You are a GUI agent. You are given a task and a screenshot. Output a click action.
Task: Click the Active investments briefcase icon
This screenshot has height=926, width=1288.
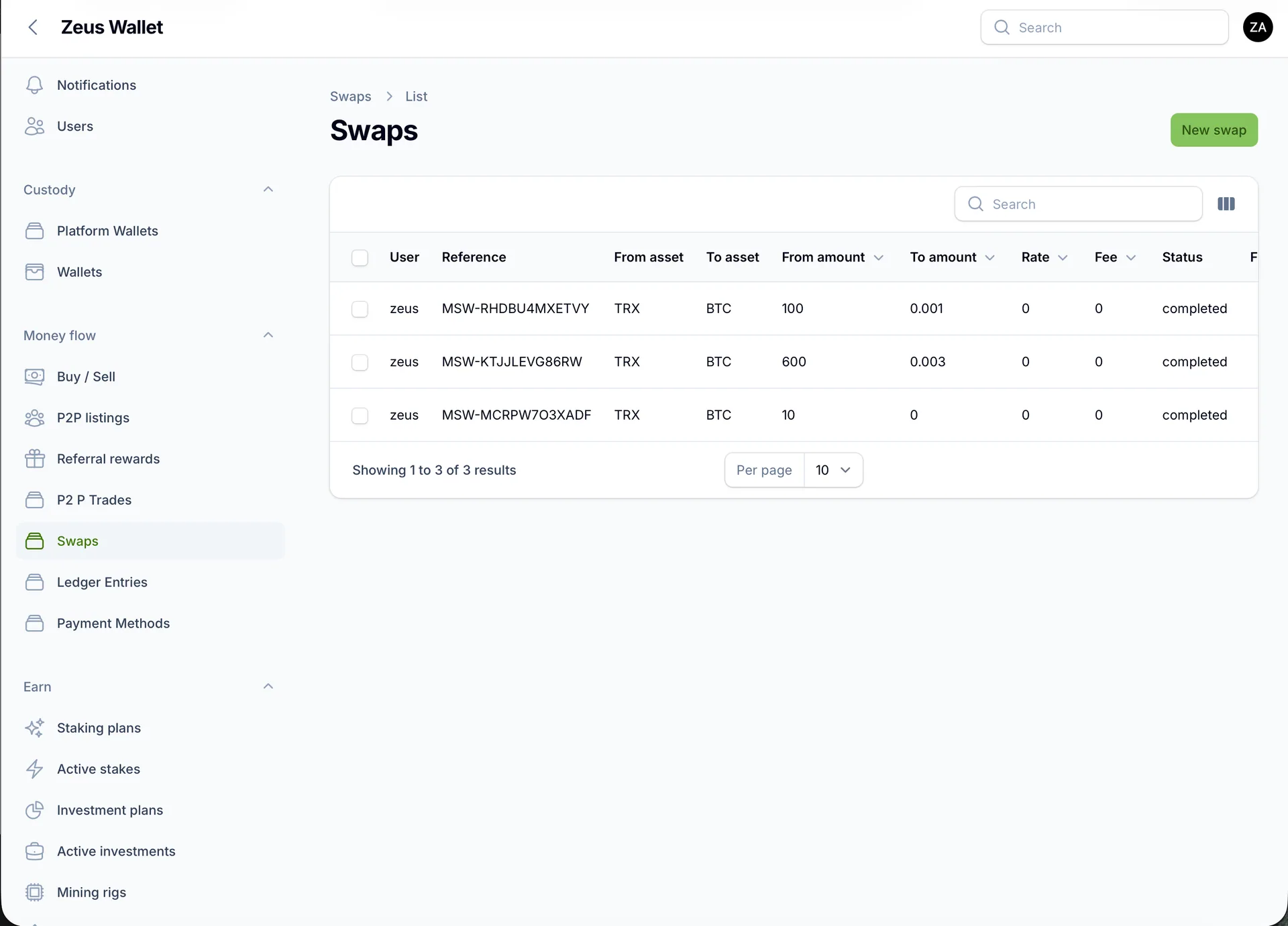click(x=34, y=851)
